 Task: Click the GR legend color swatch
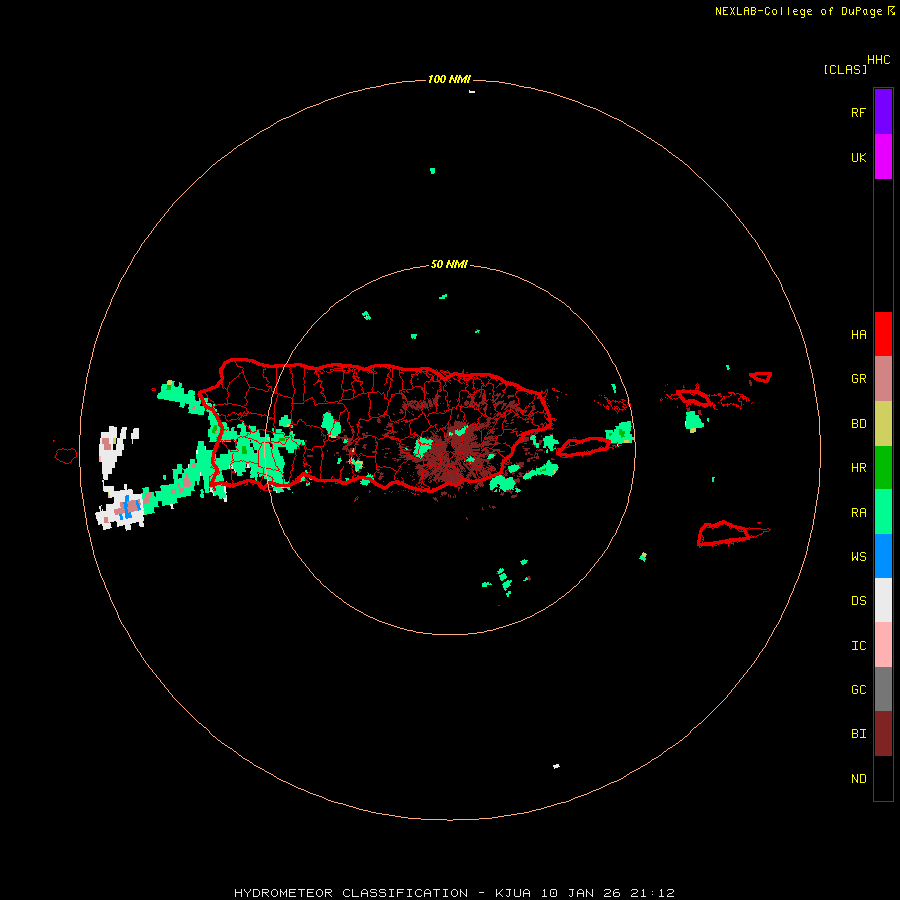coord(883,379)
